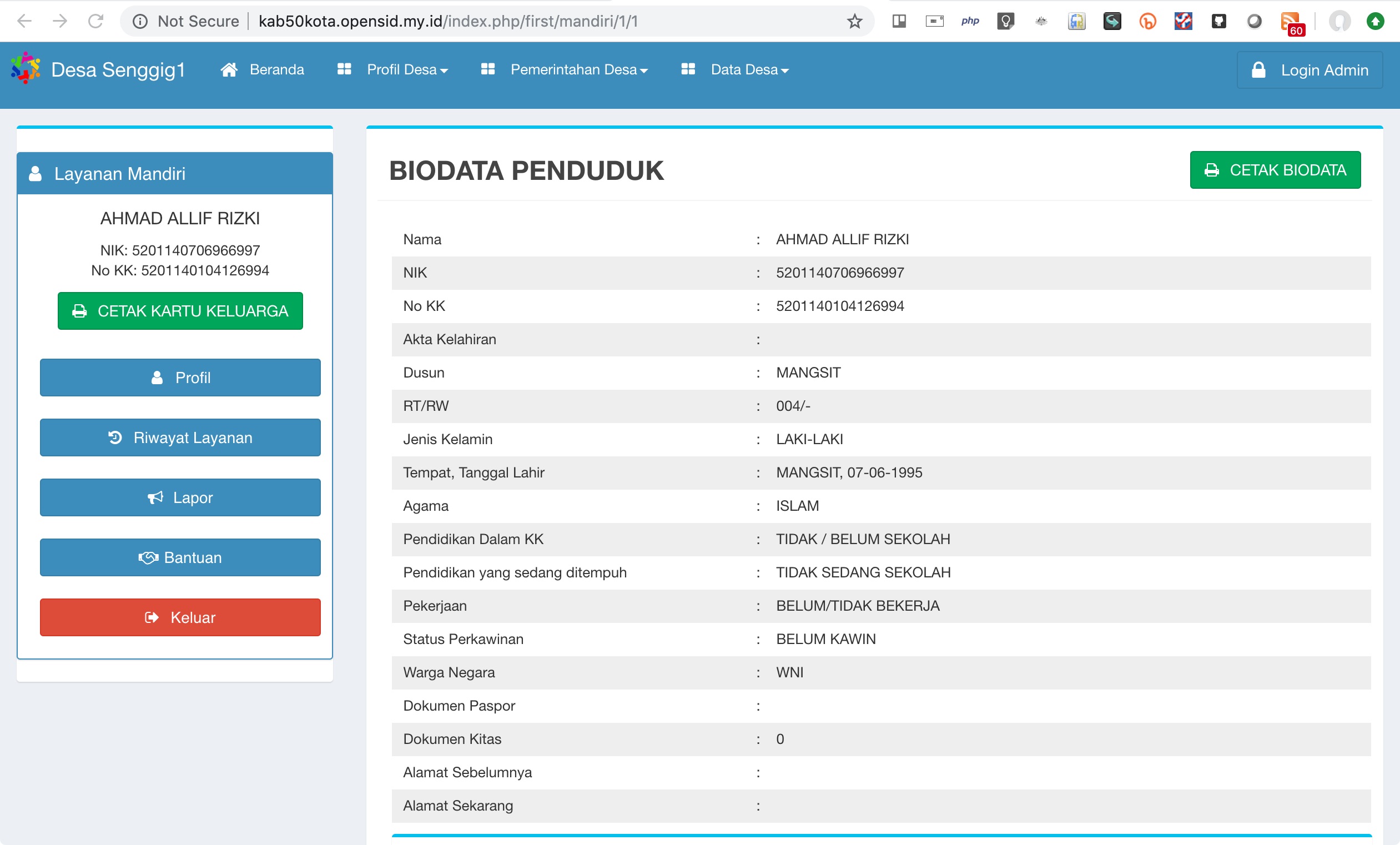Click the php extension icon
Viewport: 1400px width, 845px height.
(970, 21)
